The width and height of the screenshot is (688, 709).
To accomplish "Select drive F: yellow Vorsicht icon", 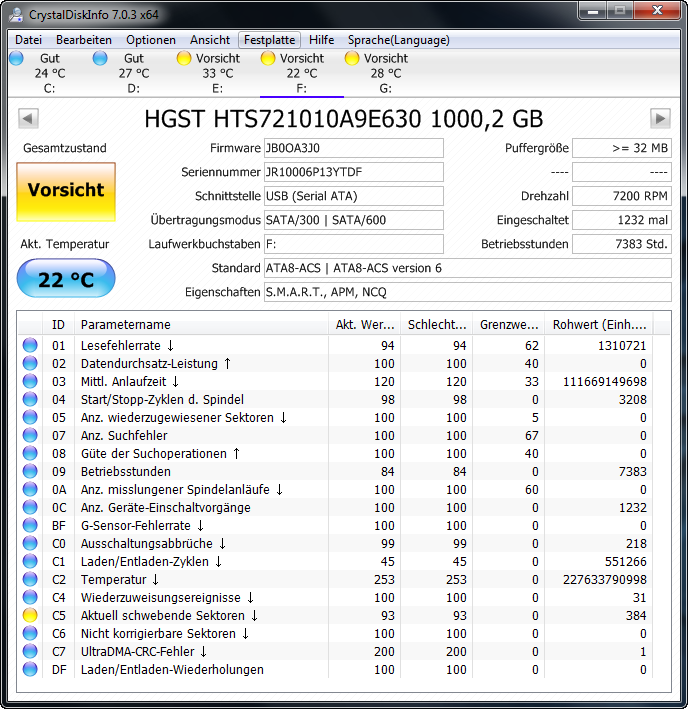I will [268, 58].
